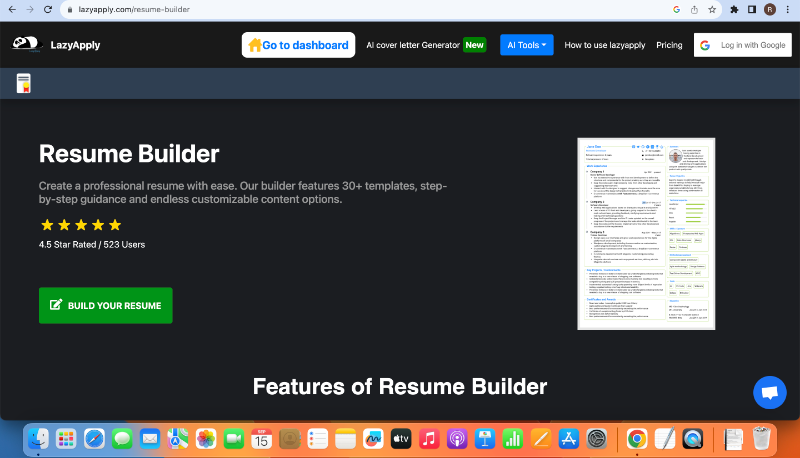Open Safari from the dock
The height and width of the screenshot is (458, 800).
coord(94,439)
